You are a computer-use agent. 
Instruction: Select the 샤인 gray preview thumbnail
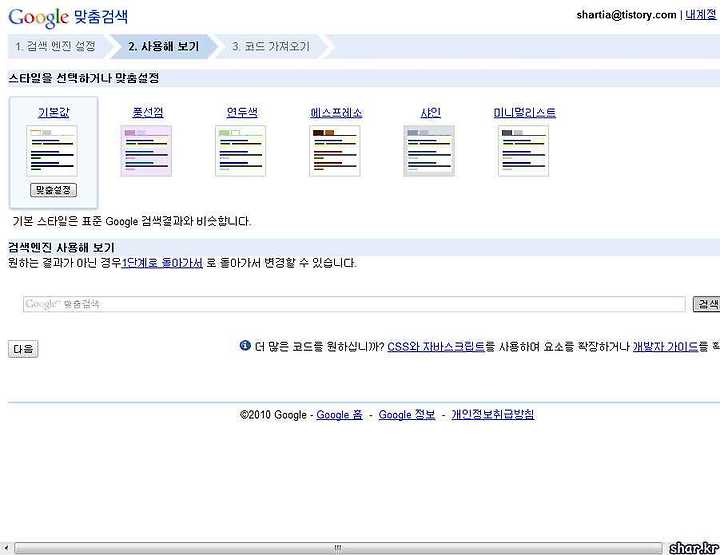429,151
